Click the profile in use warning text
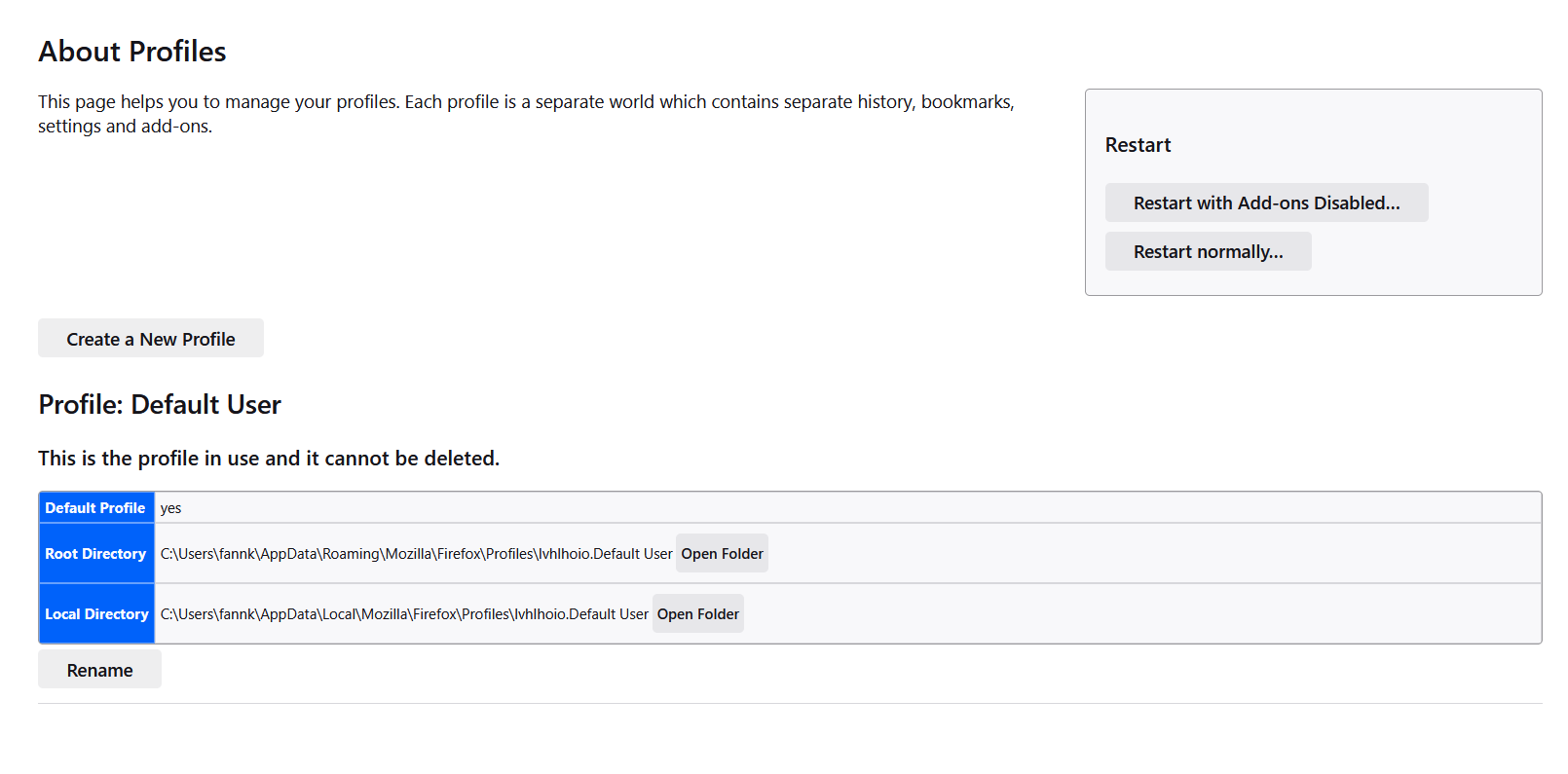1568x774 pixels. 269,459
